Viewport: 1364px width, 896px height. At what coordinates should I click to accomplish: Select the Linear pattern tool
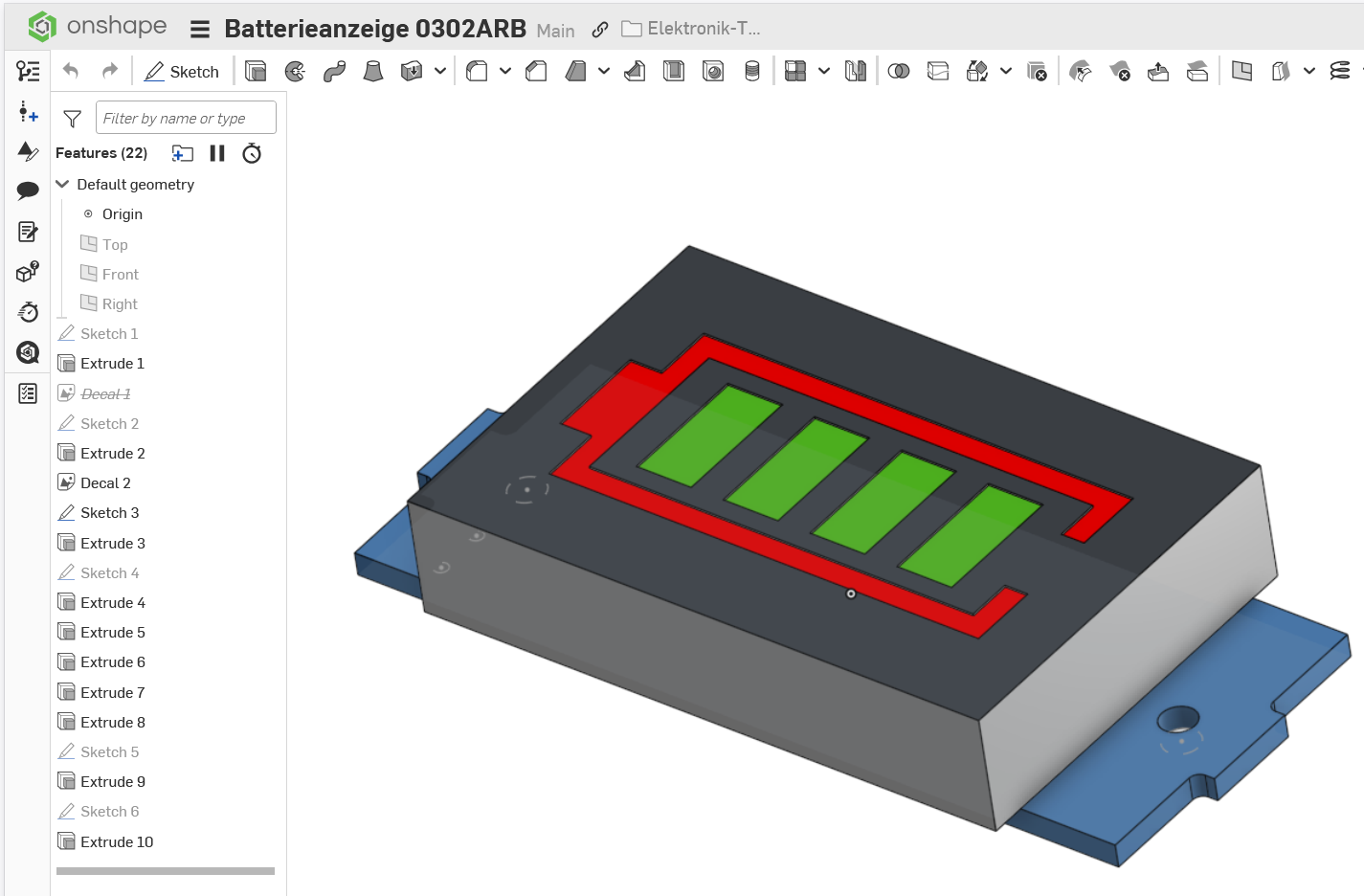tap(795, 71)
